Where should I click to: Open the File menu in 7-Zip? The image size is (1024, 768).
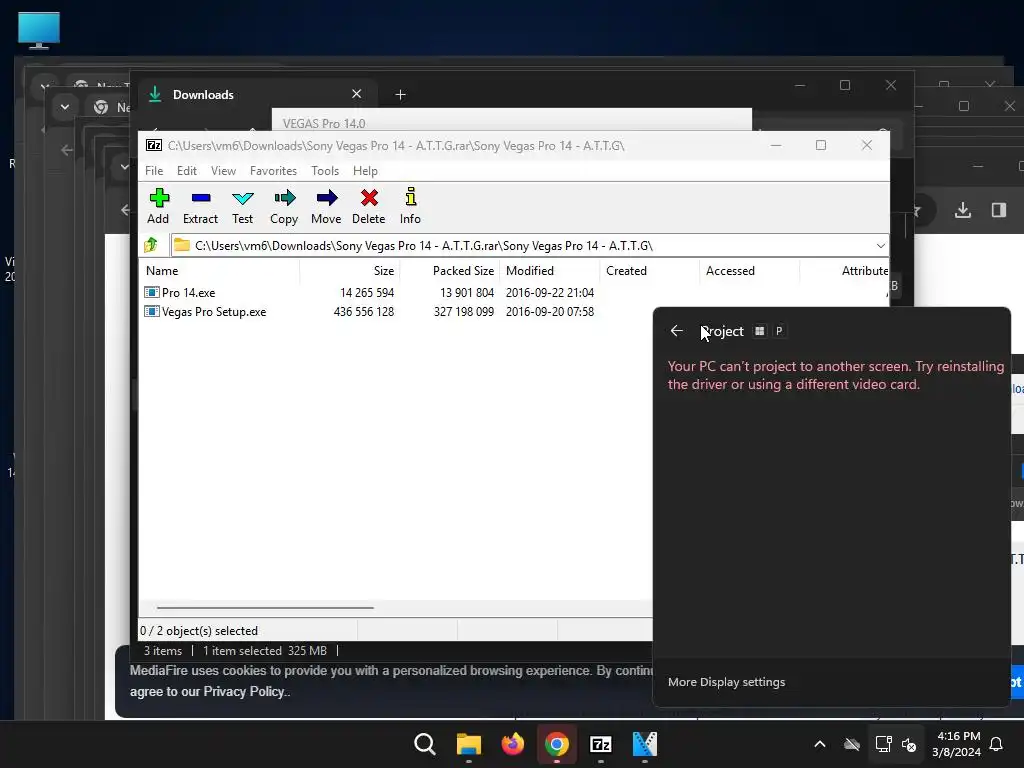pos(154,170)
